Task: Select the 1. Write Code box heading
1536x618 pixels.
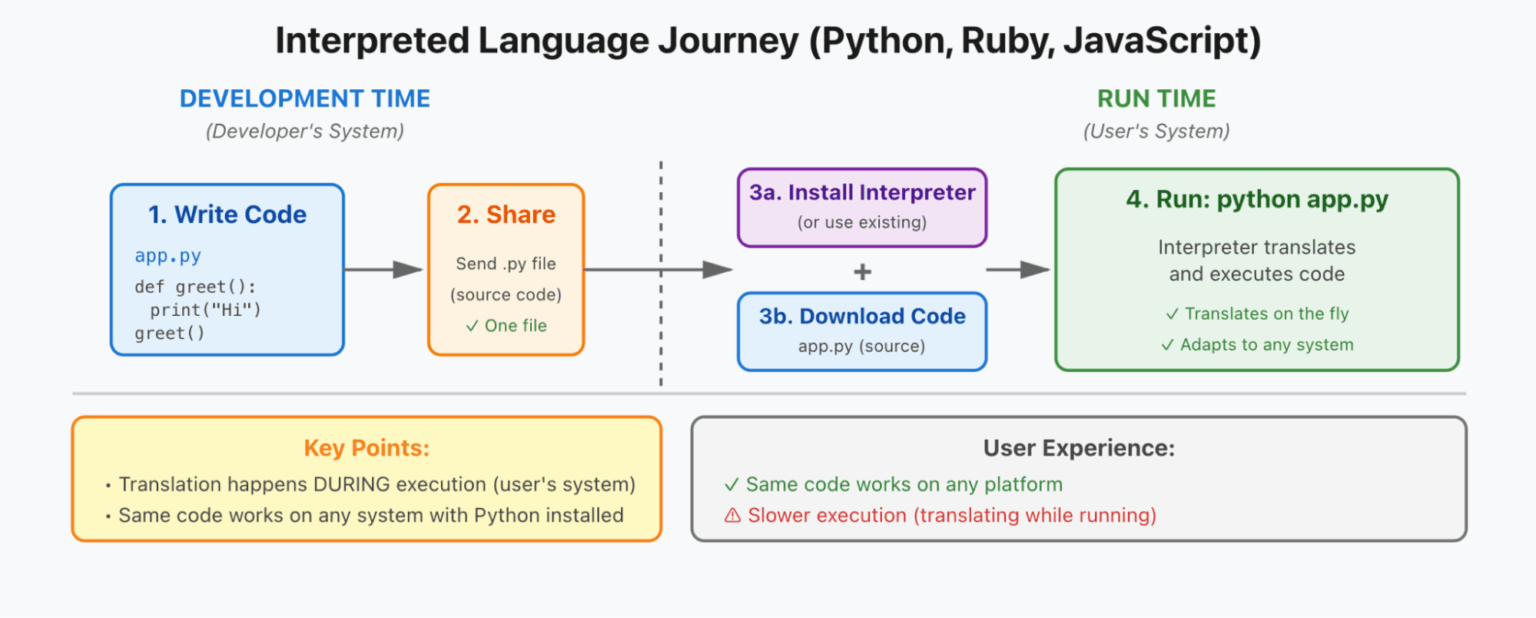Action: click(x=227, y=215)
